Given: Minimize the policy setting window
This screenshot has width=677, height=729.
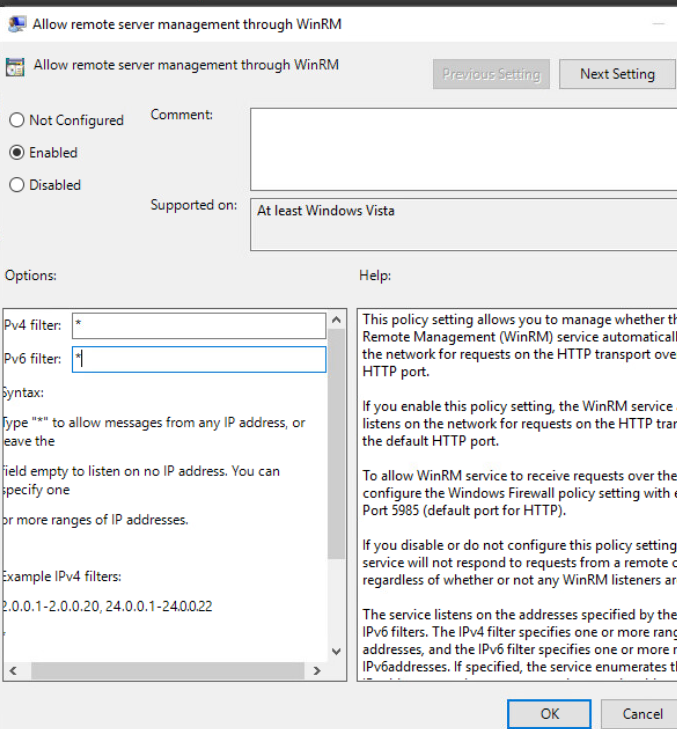Looking at the screenshot, I should click(657, 24).
